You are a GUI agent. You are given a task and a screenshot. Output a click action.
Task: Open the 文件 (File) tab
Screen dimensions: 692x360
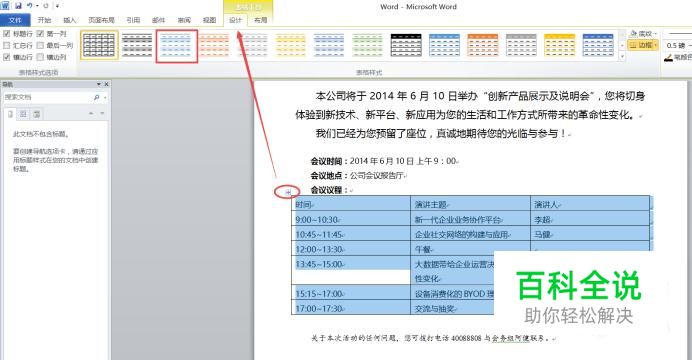(15, 20)
